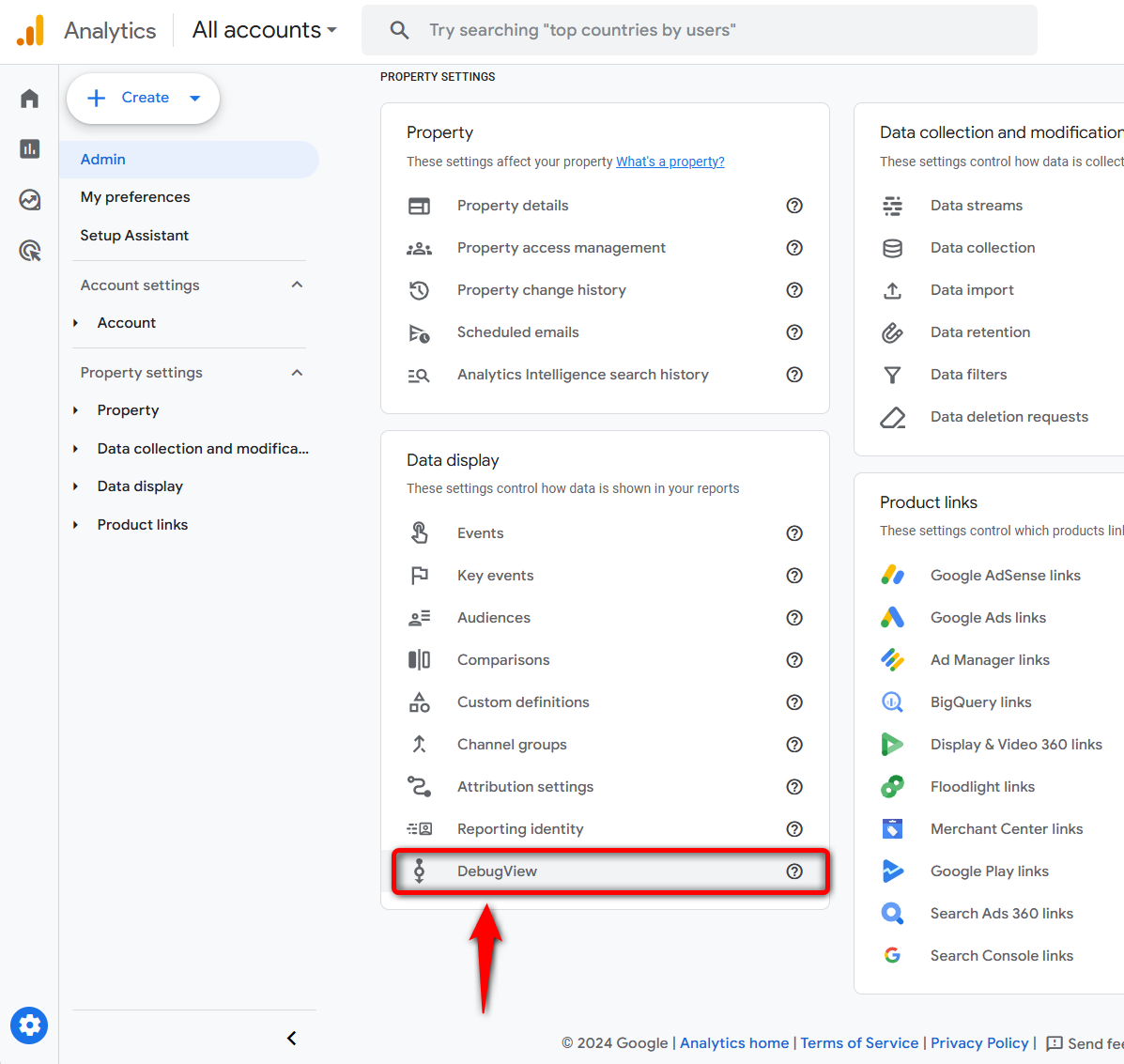
Task: Expand the Data display tree item
Action: pyautogui.click(x=75, y=486)
